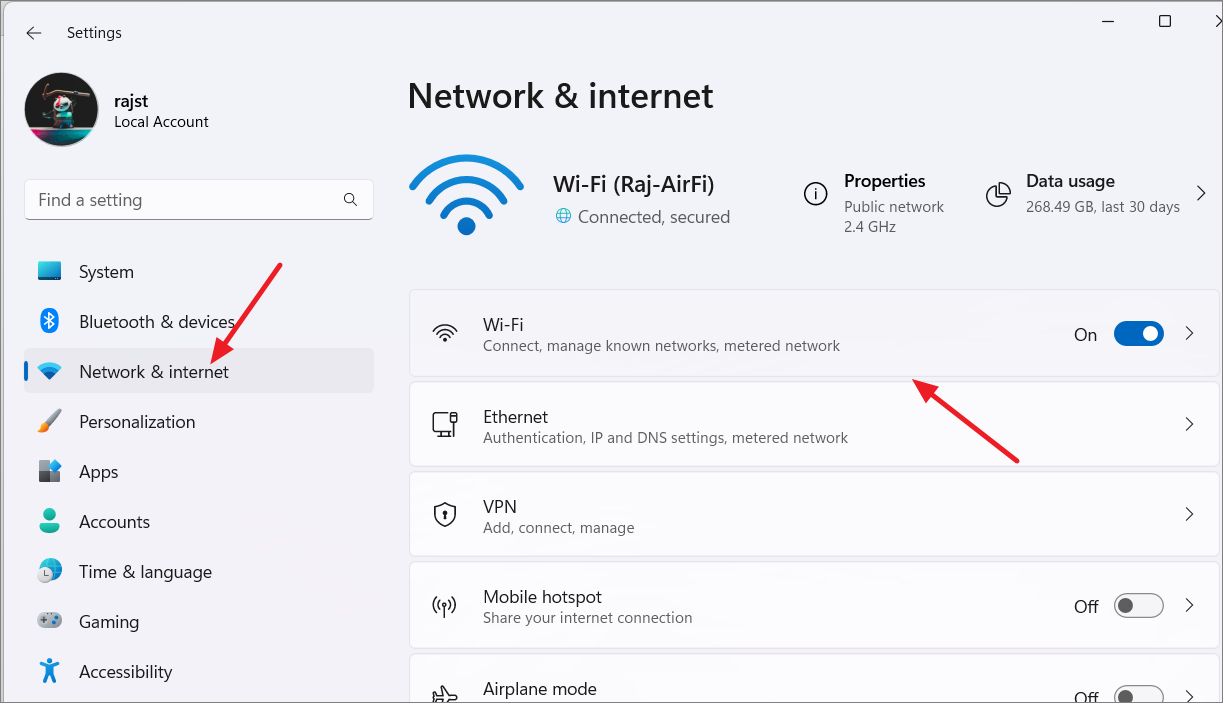This screenshot has width=1223, height=703.
Task: Click the VPN shield icon
Action: [445, 515]
